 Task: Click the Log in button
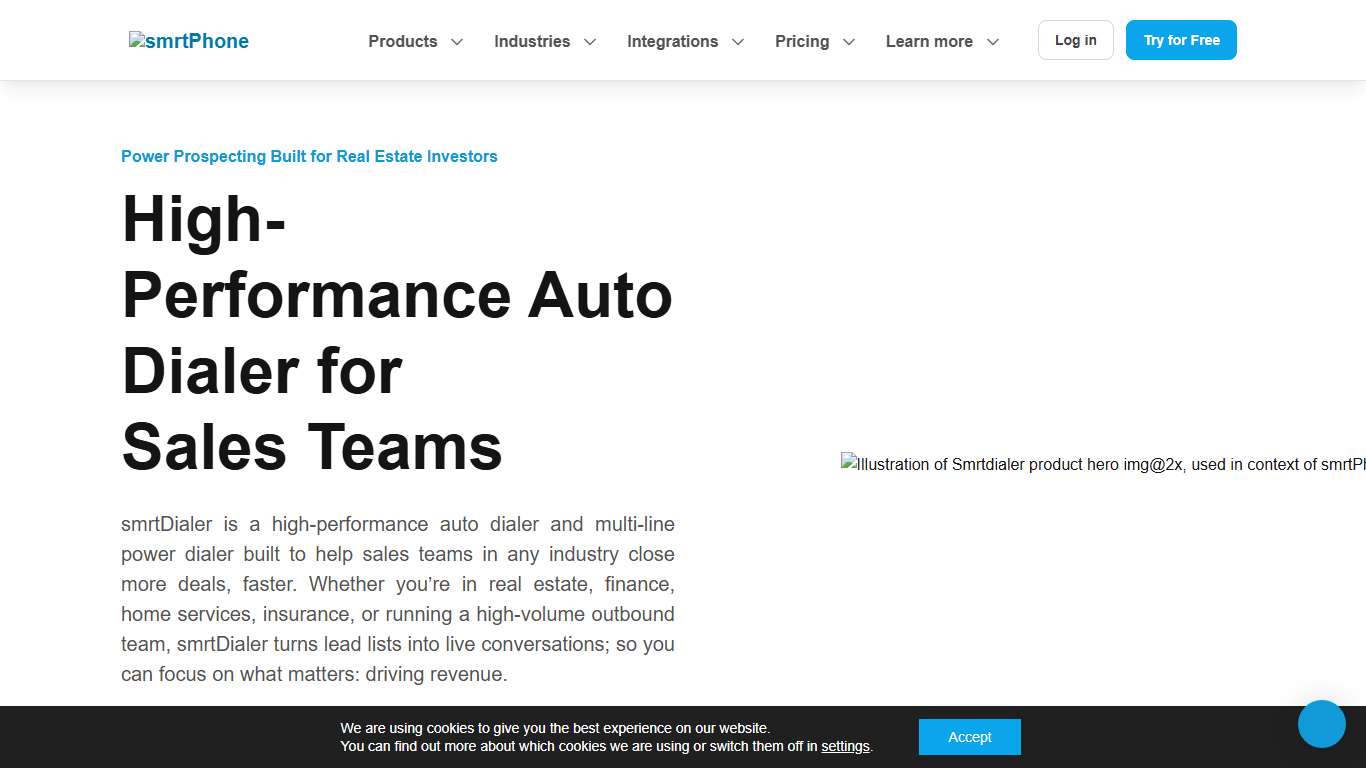click(x=1075, y=40)
